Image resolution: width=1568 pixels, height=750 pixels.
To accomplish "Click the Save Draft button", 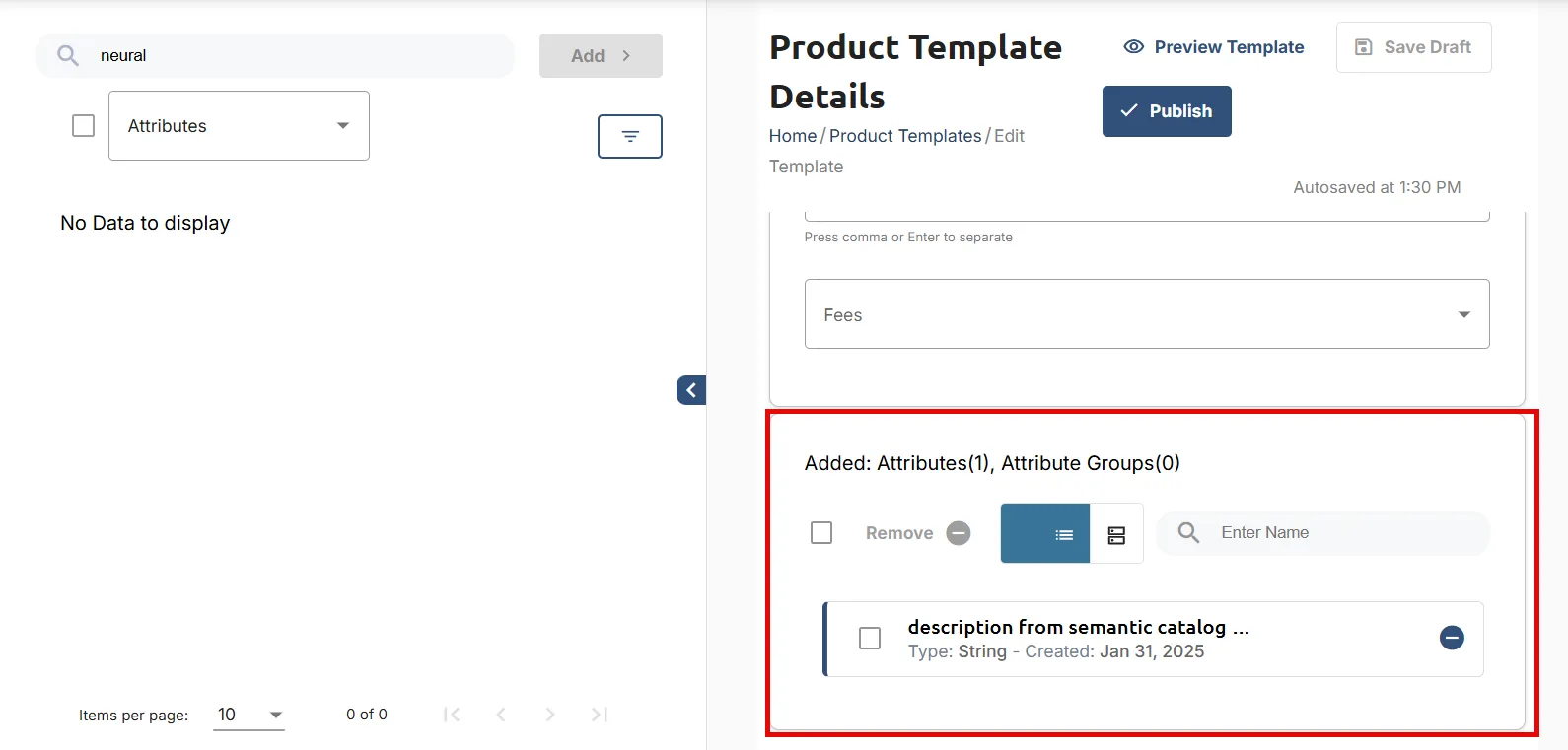I will [1413, 47].
